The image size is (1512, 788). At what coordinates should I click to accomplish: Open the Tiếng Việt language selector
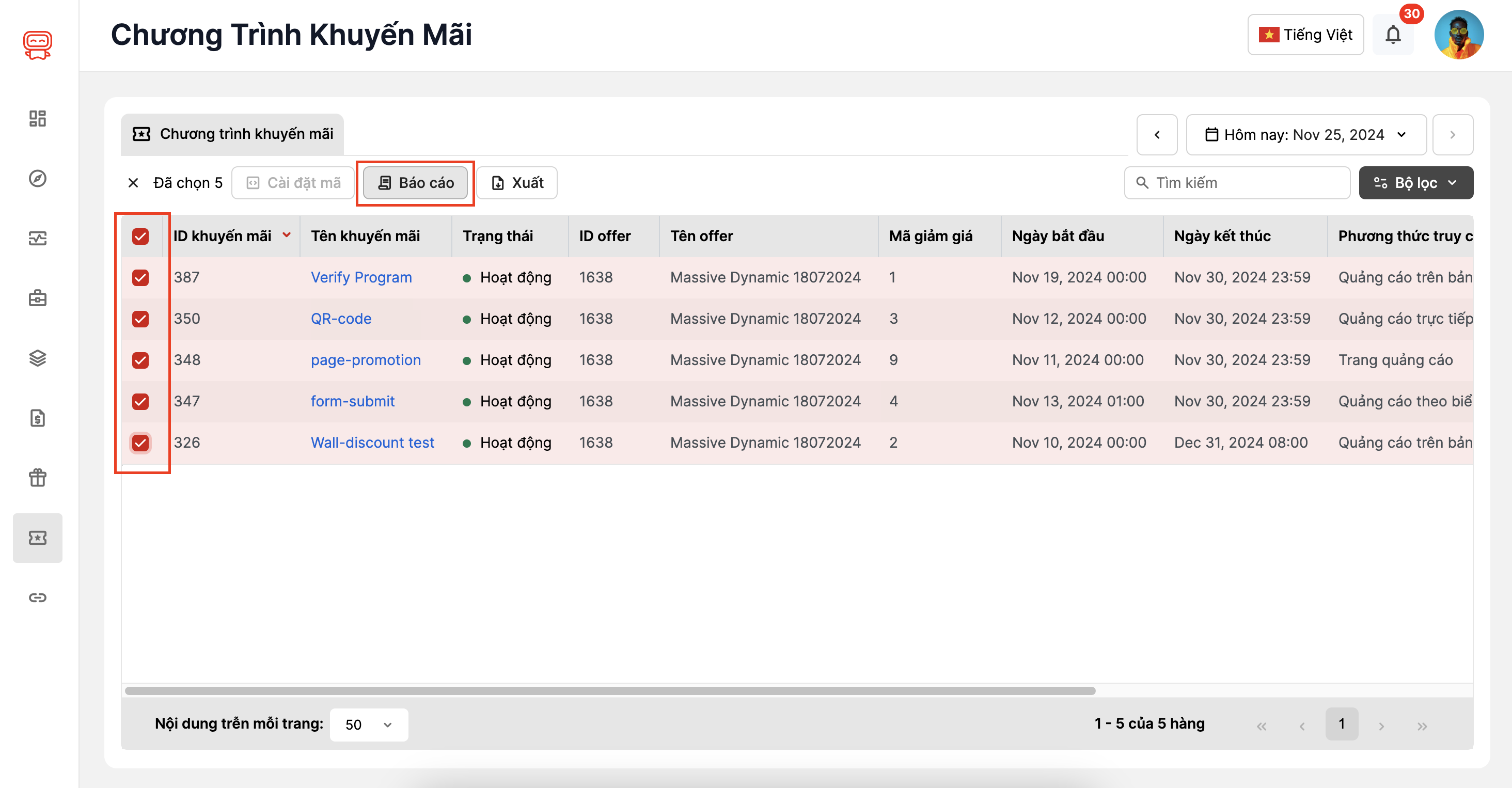tap(1305, 35)
